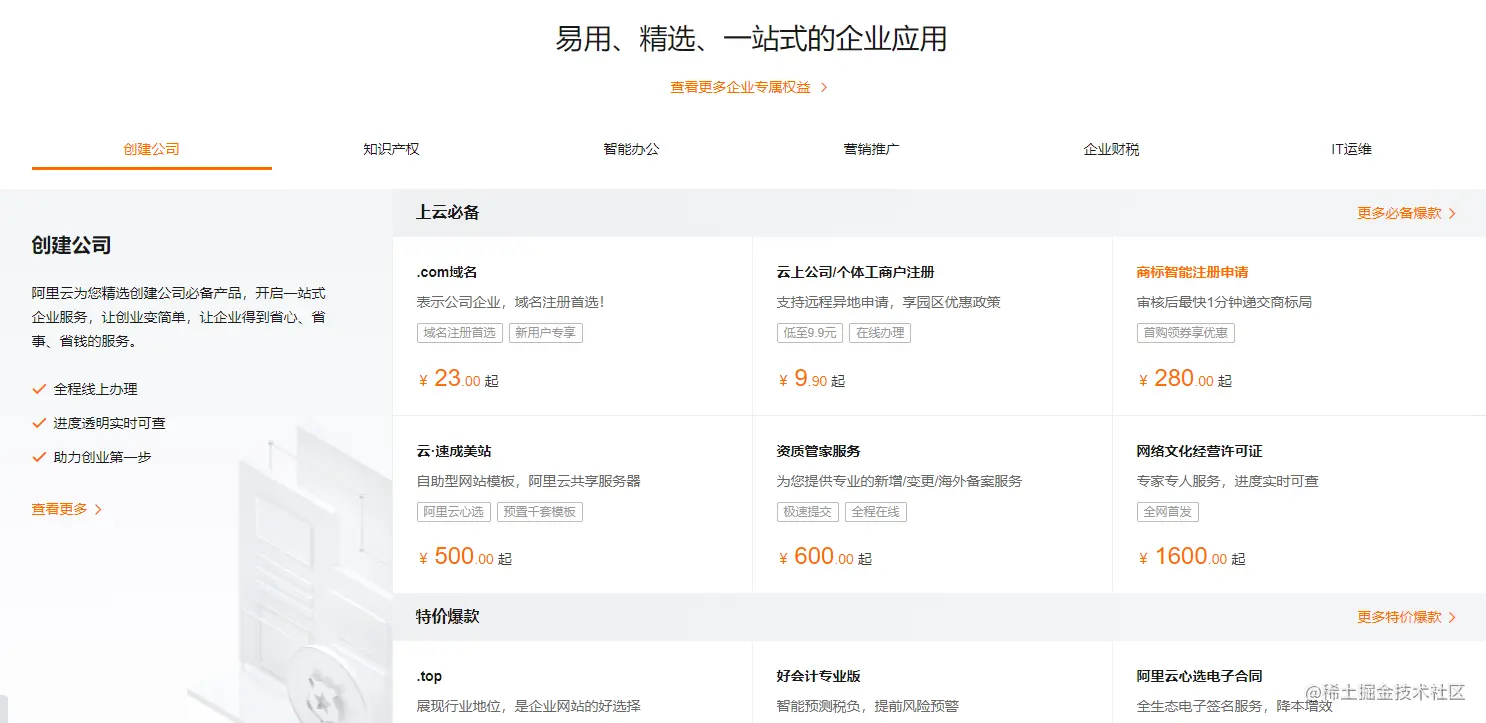Click description 表示公司企业，域名注册首选！
This screenshot has width=1486, height=723.
[x=511, y=302]
